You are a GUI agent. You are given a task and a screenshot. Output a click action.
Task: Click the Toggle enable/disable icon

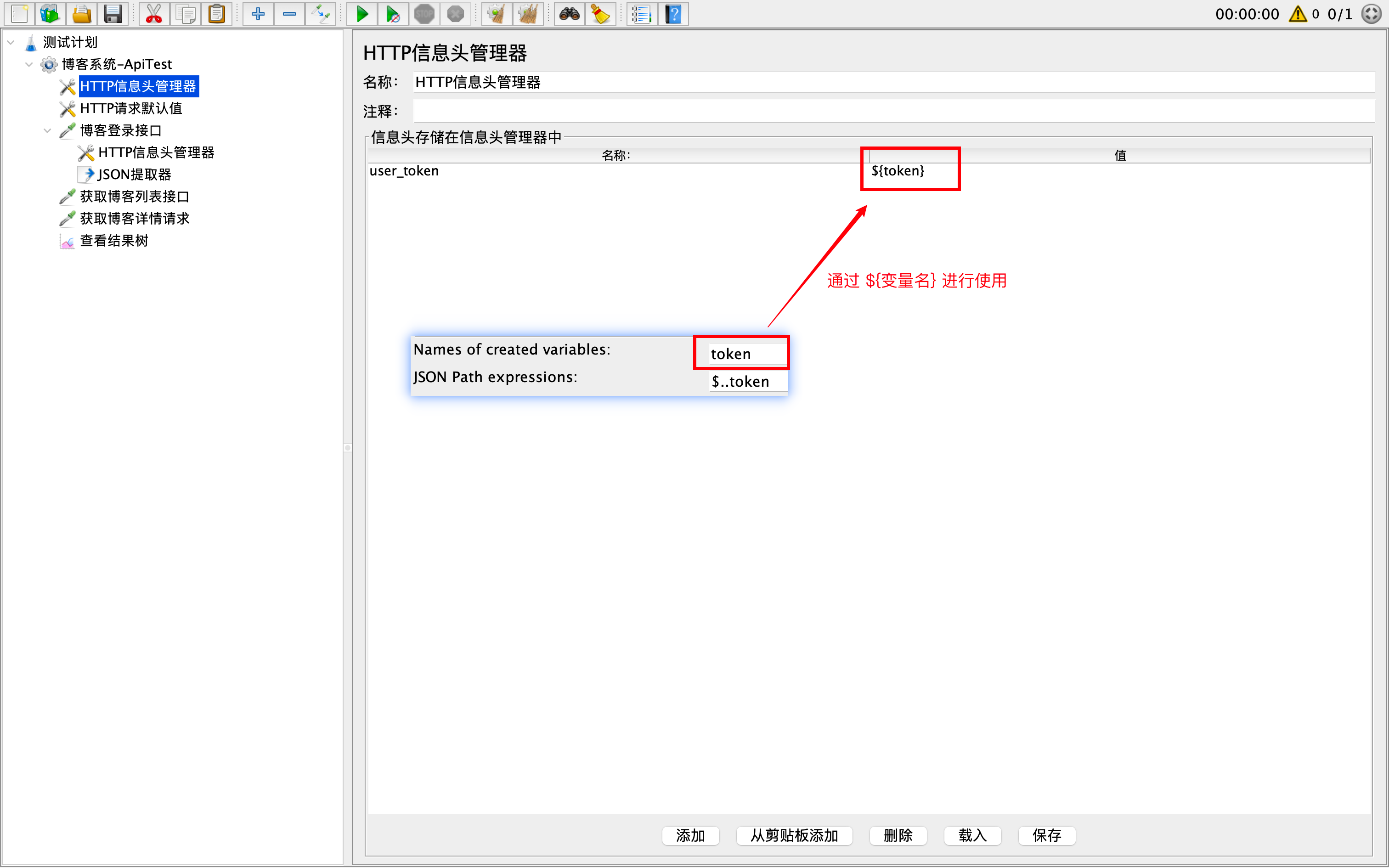pyautogui.click(x=320, y=14)
